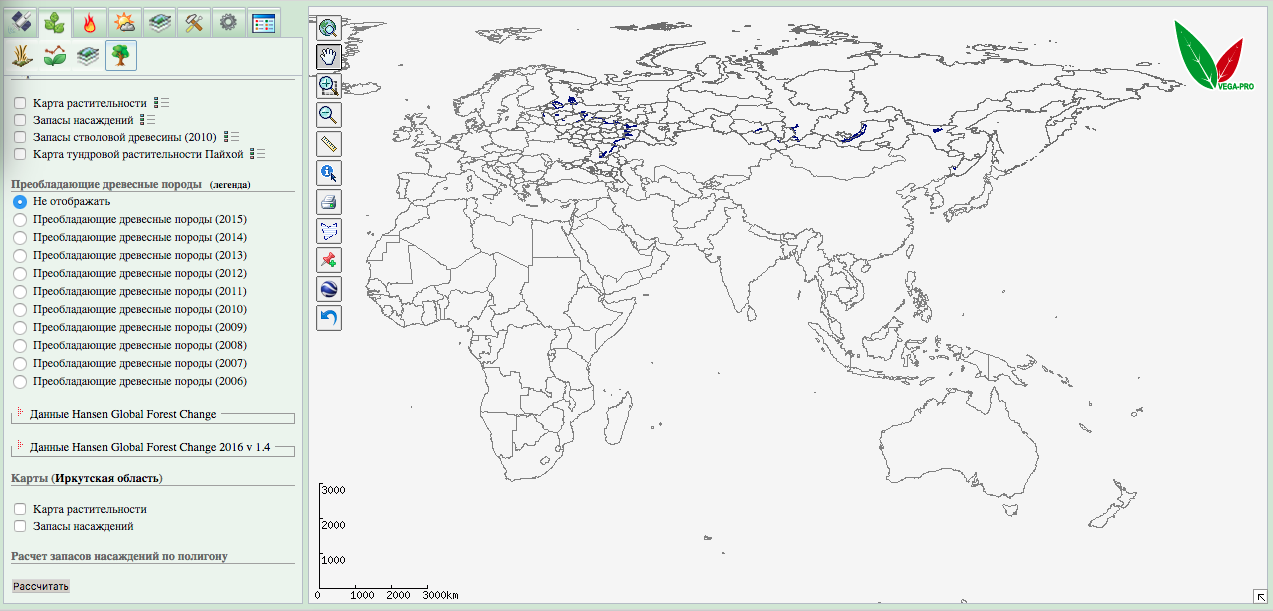Select the ruler measurement tool
Viewport: 1273px width, 611px height.
click(x=329, y=144)
